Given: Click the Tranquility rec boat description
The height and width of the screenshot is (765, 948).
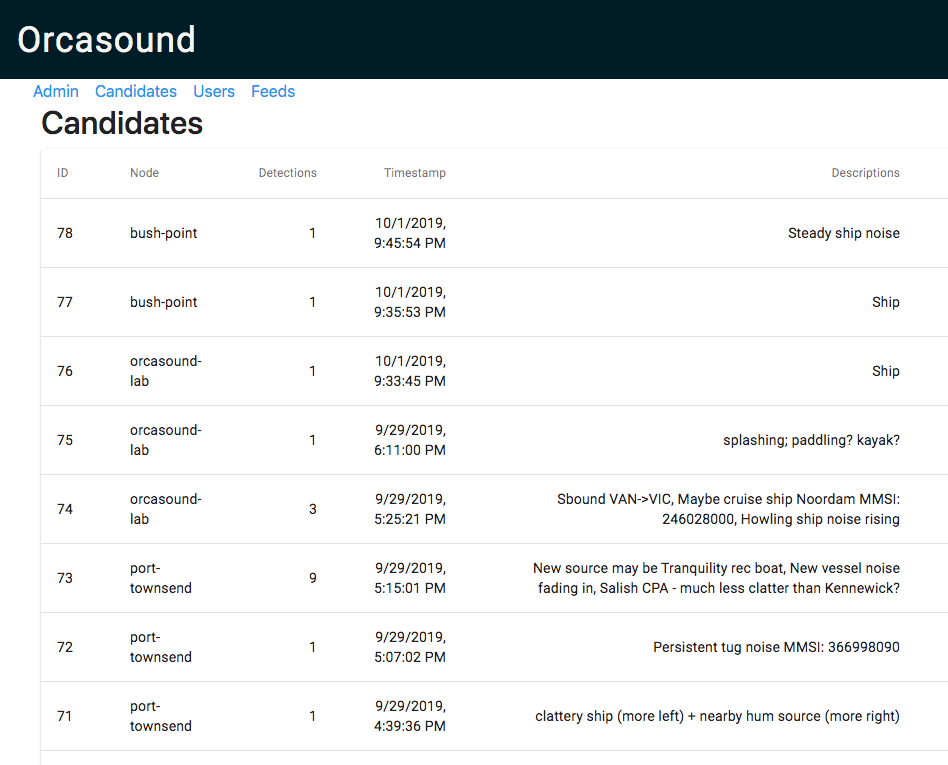Looking at the screenshot, I should (716, 578).
